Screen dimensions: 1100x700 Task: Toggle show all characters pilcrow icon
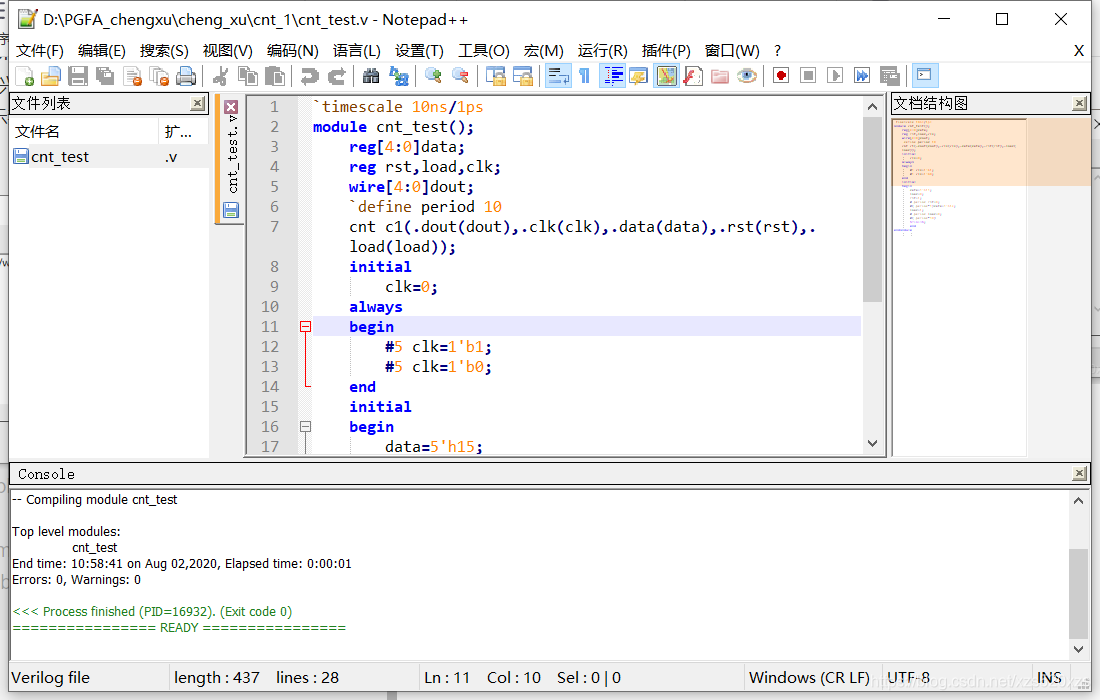(x=584, y=76)
